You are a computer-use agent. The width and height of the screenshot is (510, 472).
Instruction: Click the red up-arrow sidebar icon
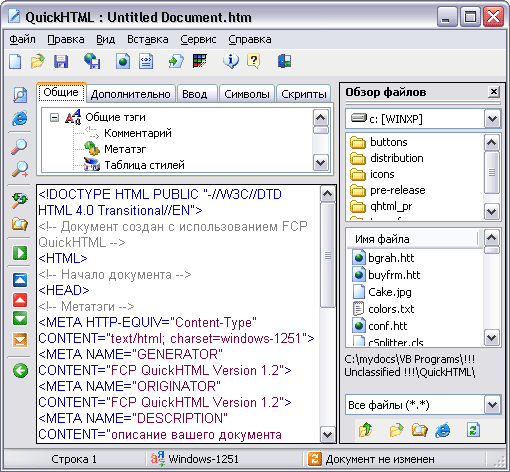[20, 300]
